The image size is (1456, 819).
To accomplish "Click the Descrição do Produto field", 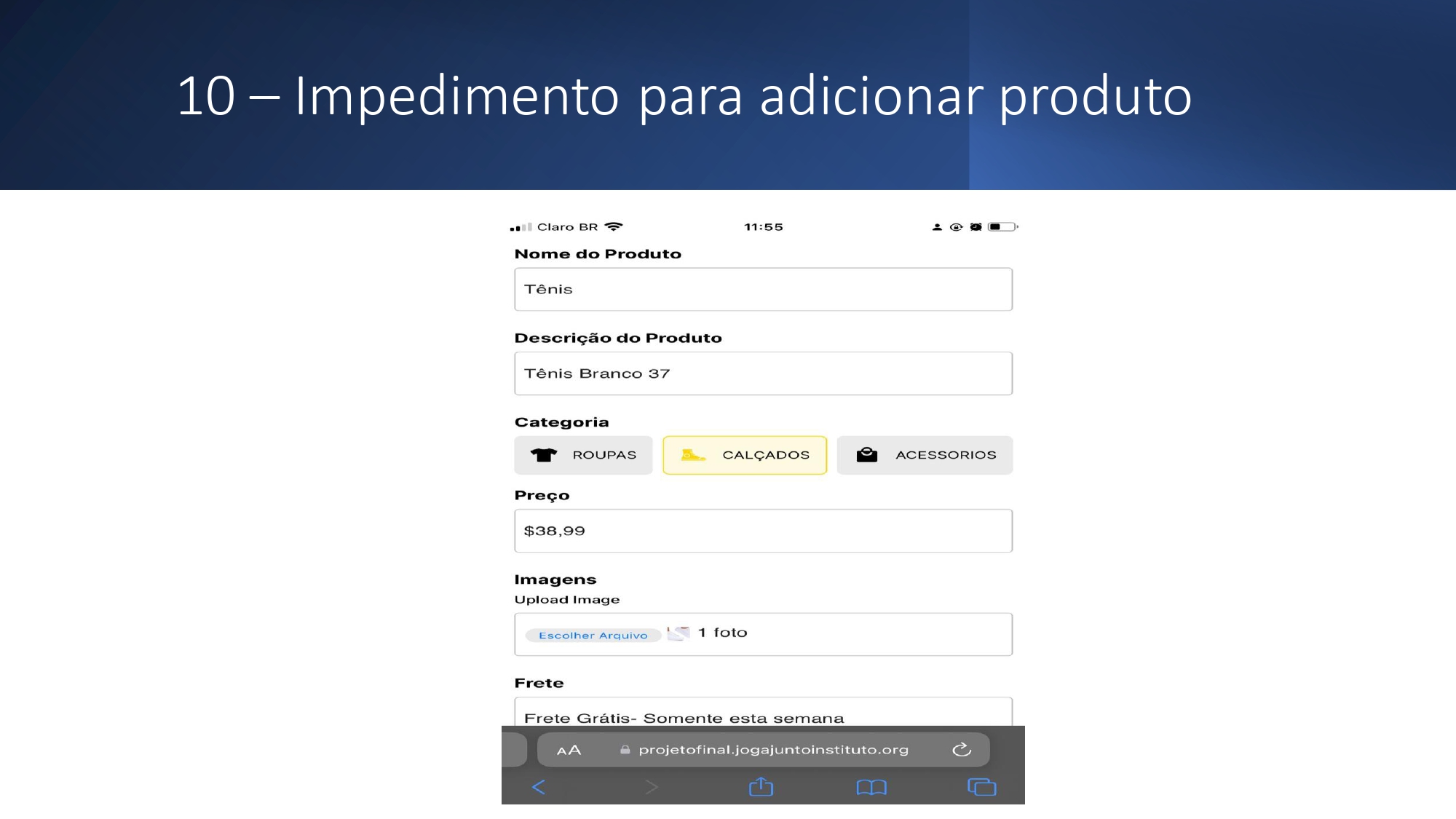I will pyautogui.click(x=763, y=373).
